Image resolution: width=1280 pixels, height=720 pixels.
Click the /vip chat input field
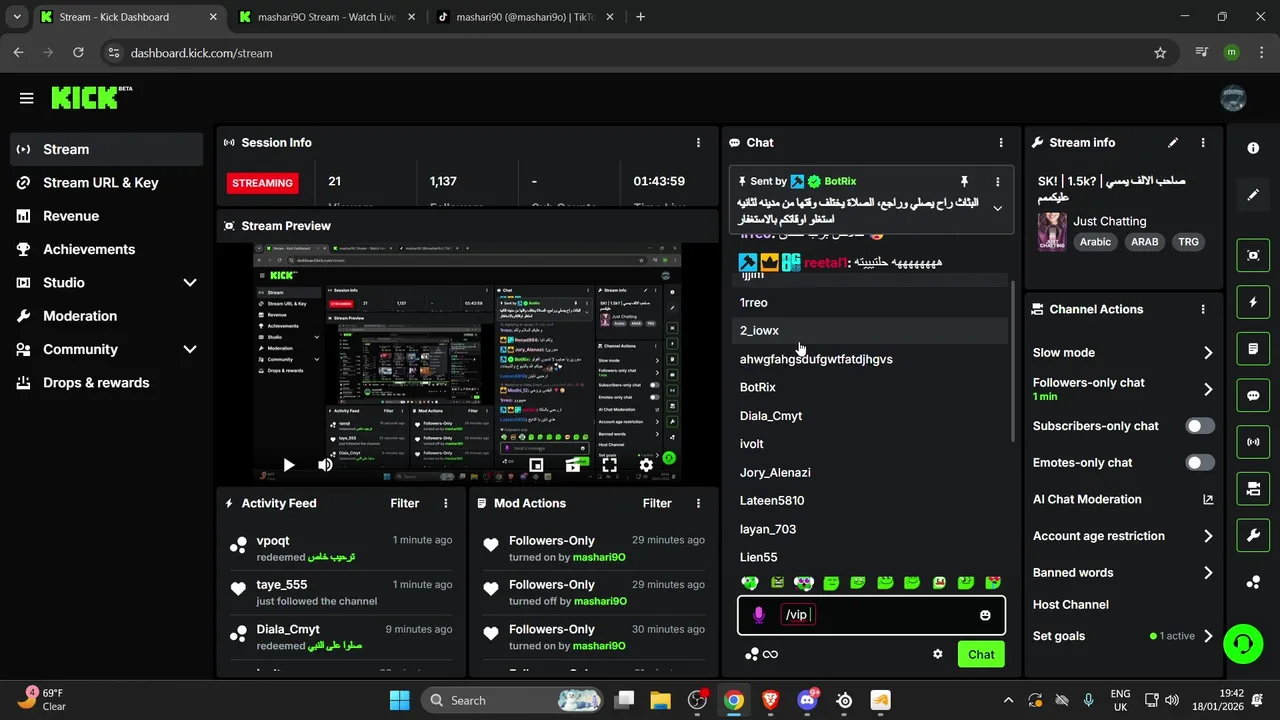tap(871, 615)
